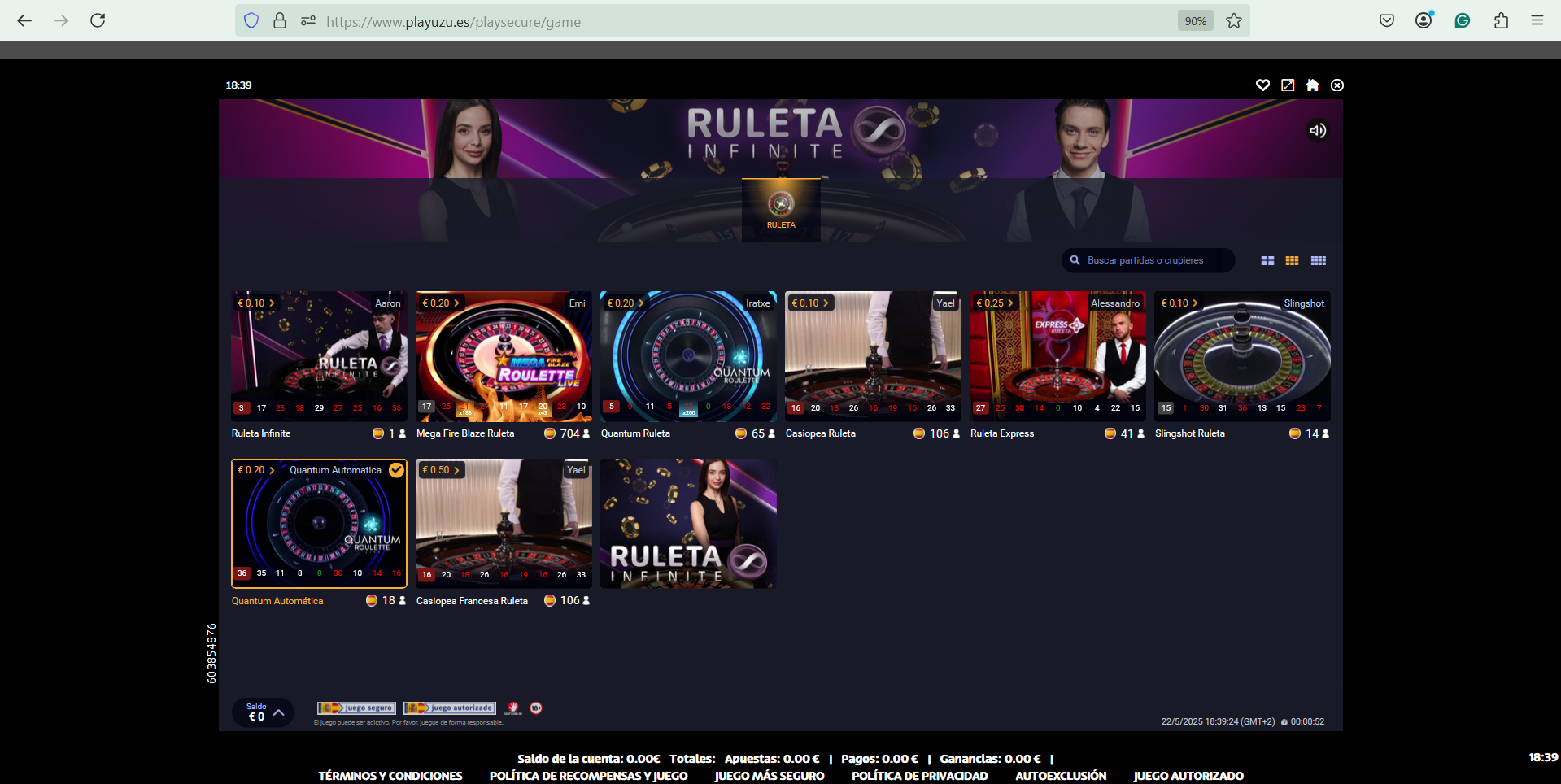Click the Ruleta Infinite promo banner tile
The height and width of the screenshot is (784, 1561).
coord(688,523)
